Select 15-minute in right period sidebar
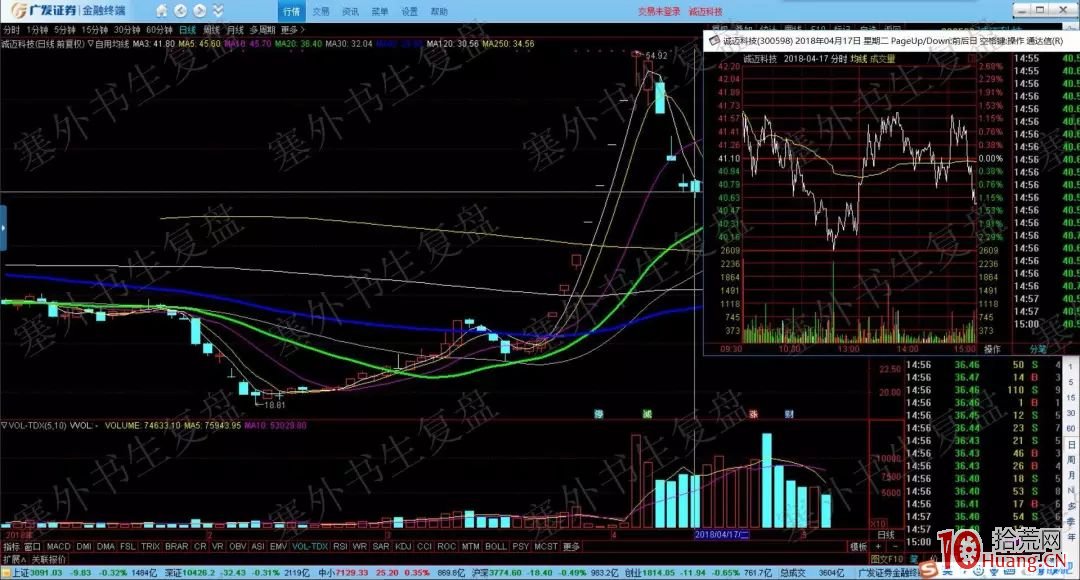The height and width of the screenshot is (580, 1080). 1070,397
